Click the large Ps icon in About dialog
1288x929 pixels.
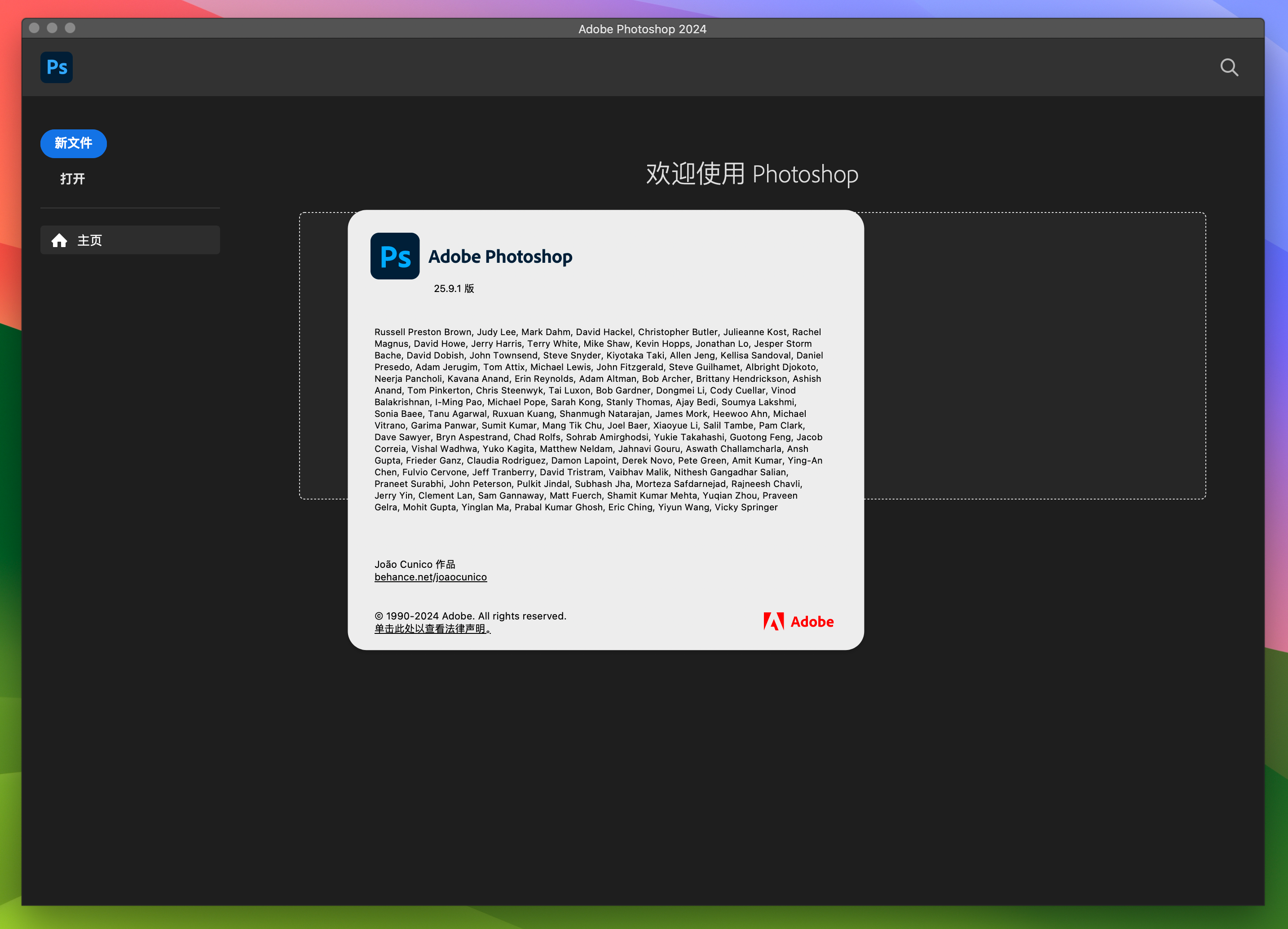click(x=395, y=256)
